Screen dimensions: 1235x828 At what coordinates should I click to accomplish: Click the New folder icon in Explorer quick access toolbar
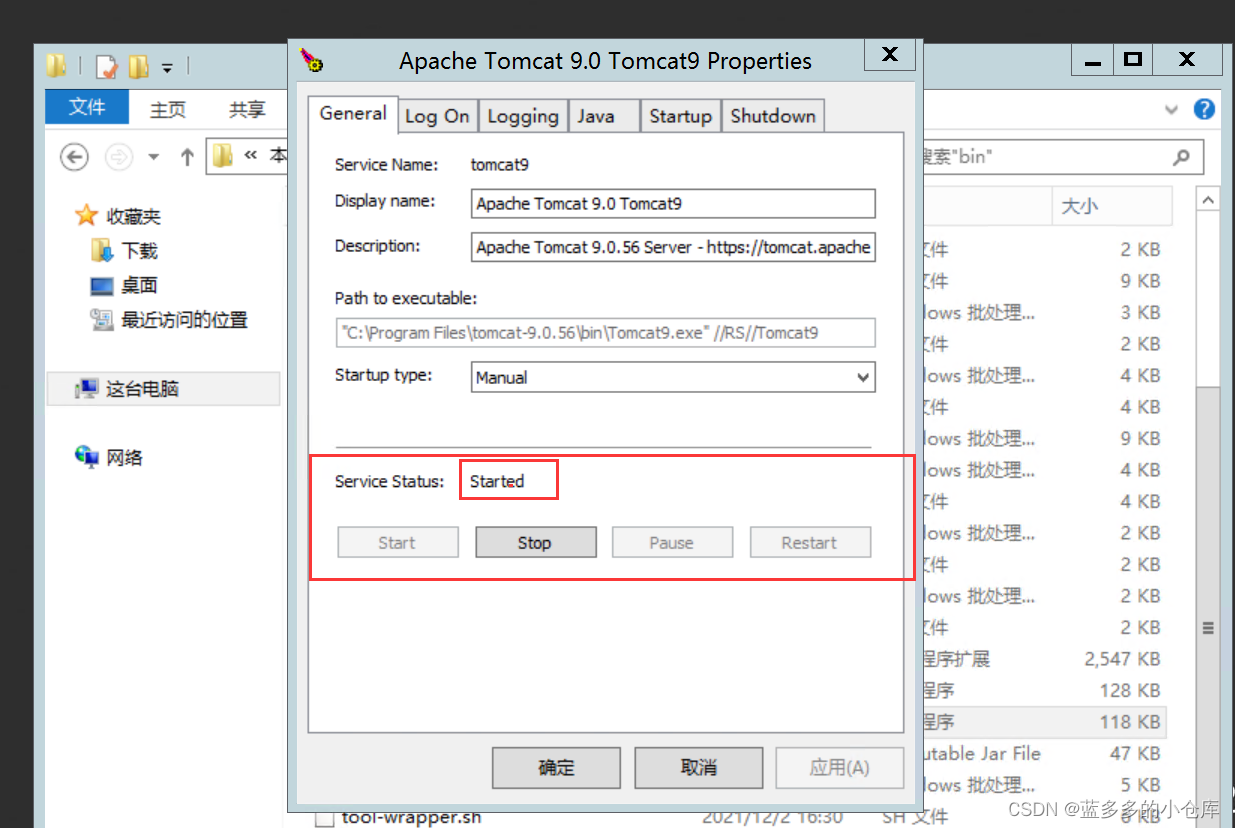(139, 67)
